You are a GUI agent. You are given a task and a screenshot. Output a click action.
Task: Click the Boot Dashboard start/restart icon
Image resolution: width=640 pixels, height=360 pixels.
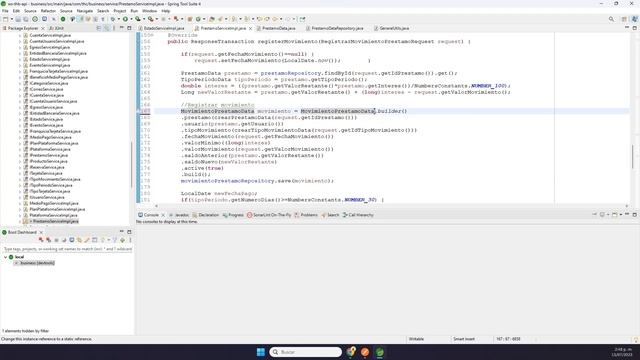coord(41,240)
